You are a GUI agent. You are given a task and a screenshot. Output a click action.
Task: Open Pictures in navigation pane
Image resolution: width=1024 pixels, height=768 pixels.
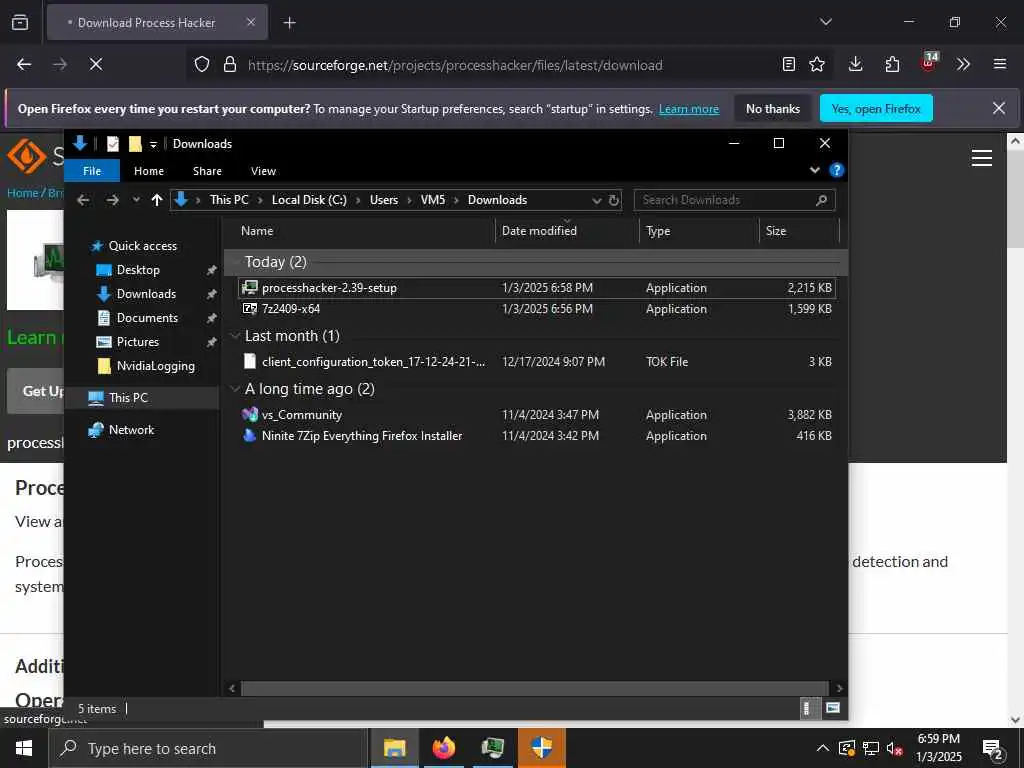click(137, 342)
